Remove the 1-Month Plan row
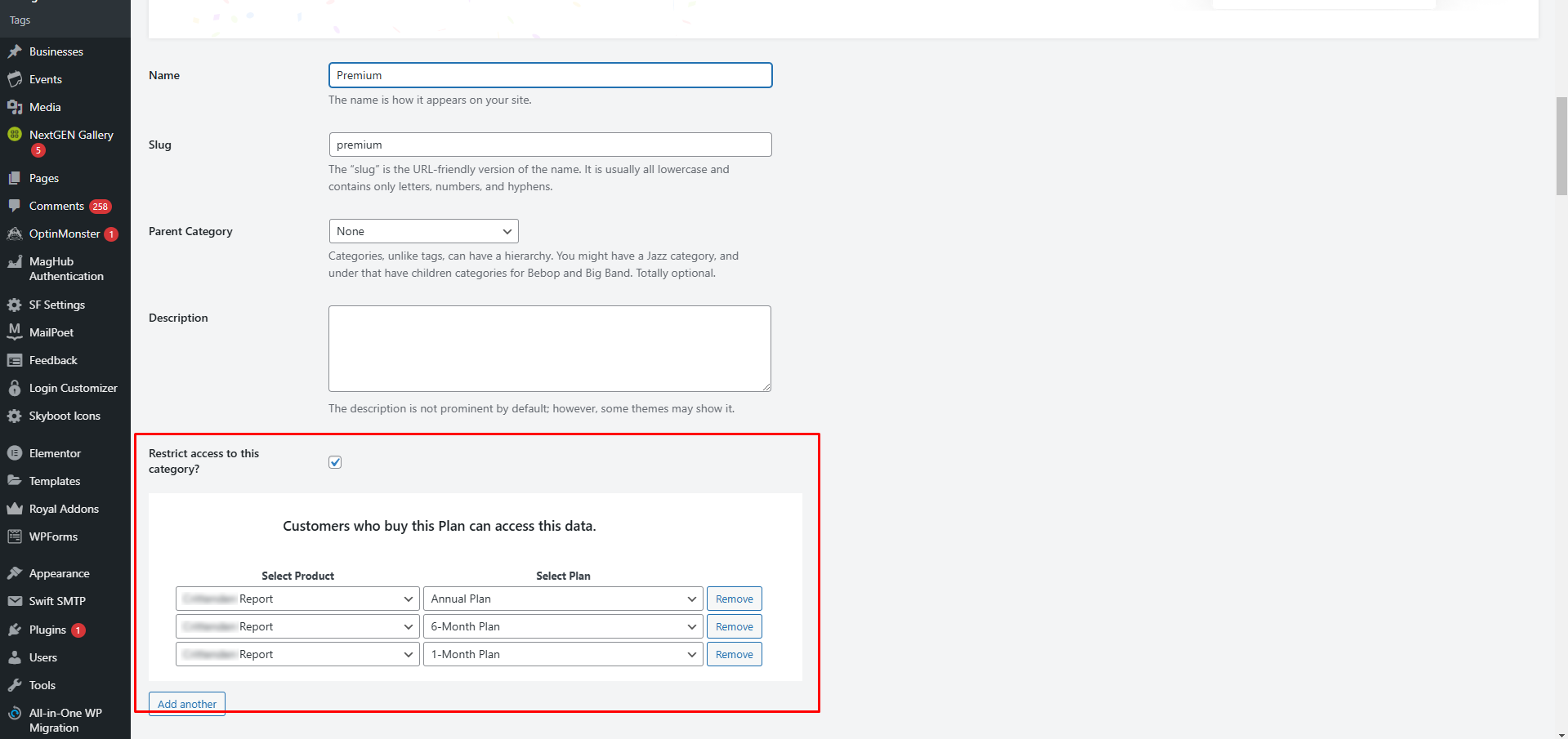 [734, 654]
